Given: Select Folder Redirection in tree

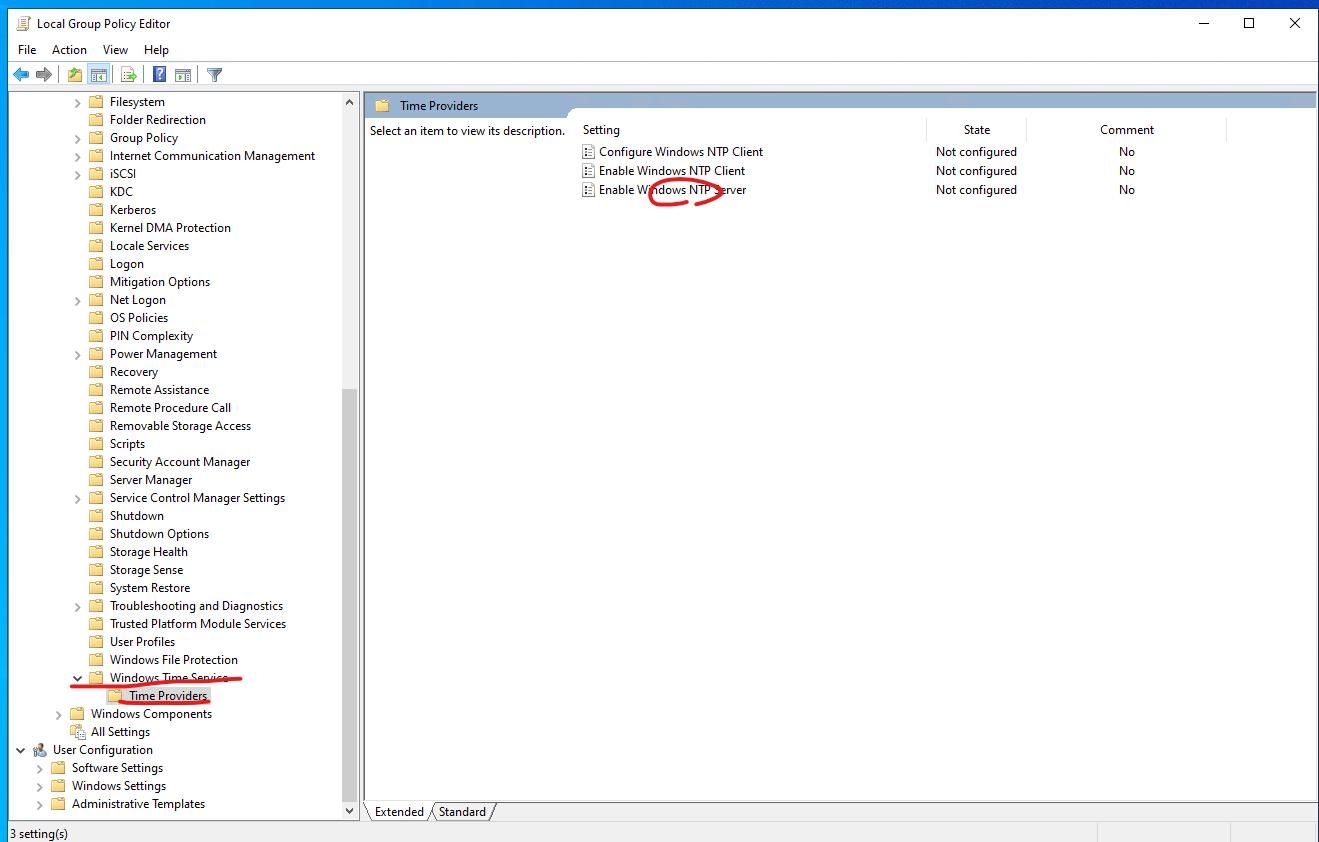Looking at the screenshot, I should [x=158, y=120].
